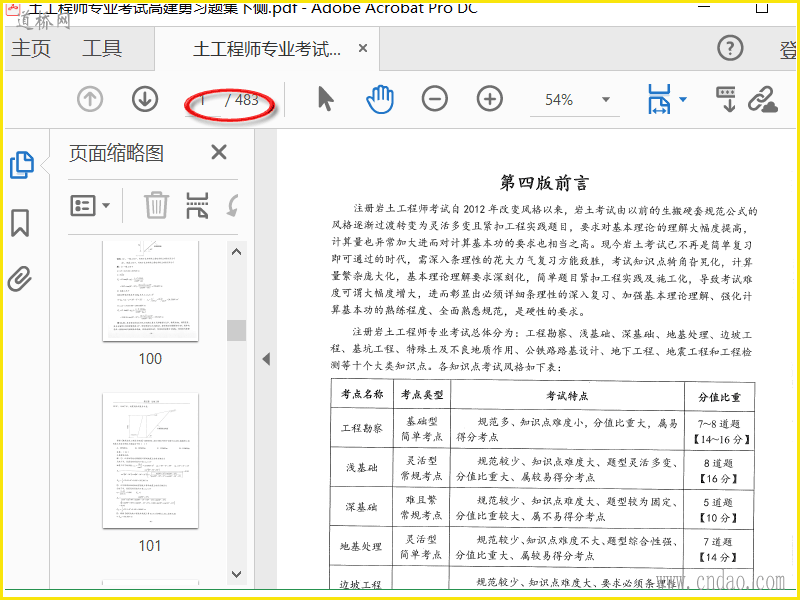Viewport: 800px width, 600px height.
Task: Click the 考试特点 table header
Action: tap(567, 395)
